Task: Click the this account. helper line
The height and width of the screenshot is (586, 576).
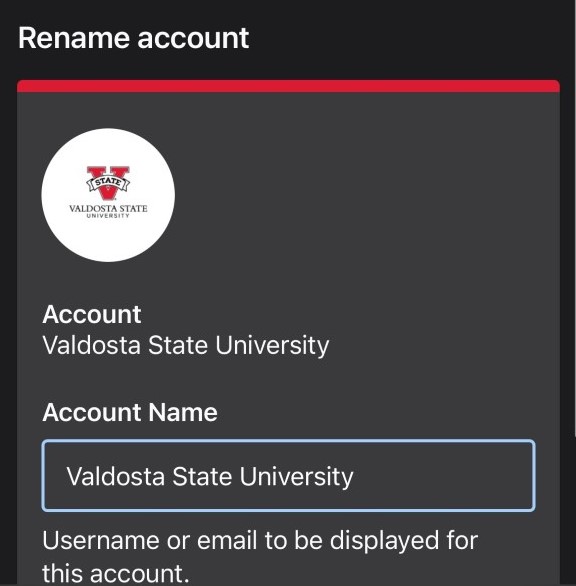Action: (x=115, y=573)
